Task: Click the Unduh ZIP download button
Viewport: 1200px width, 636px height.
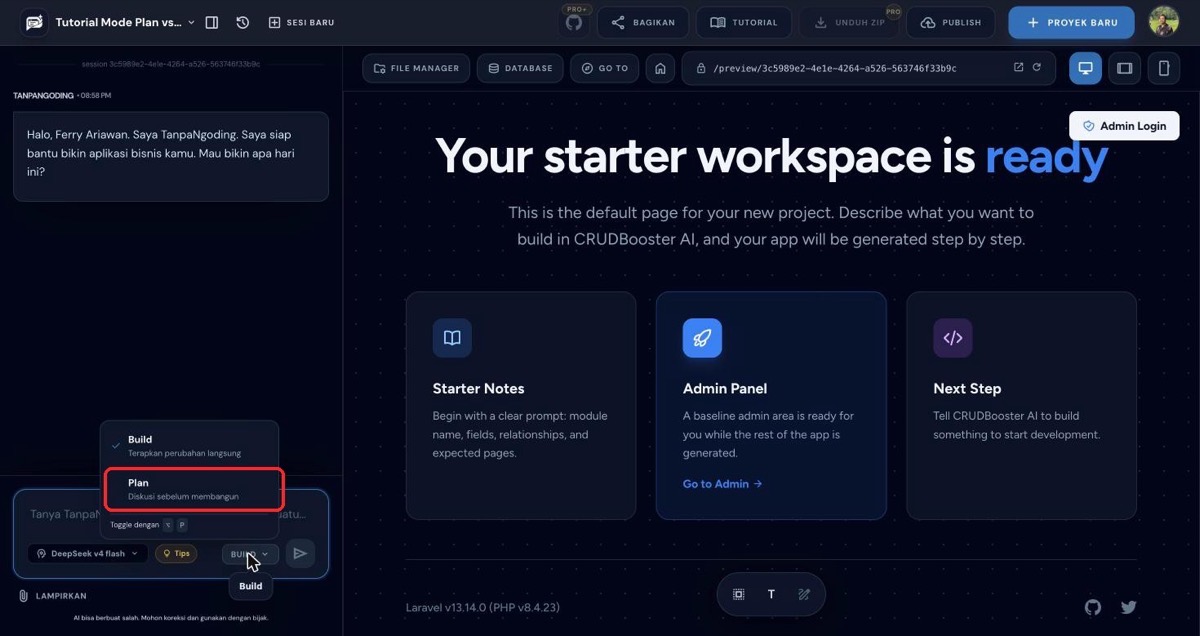Action: point(848,22)
